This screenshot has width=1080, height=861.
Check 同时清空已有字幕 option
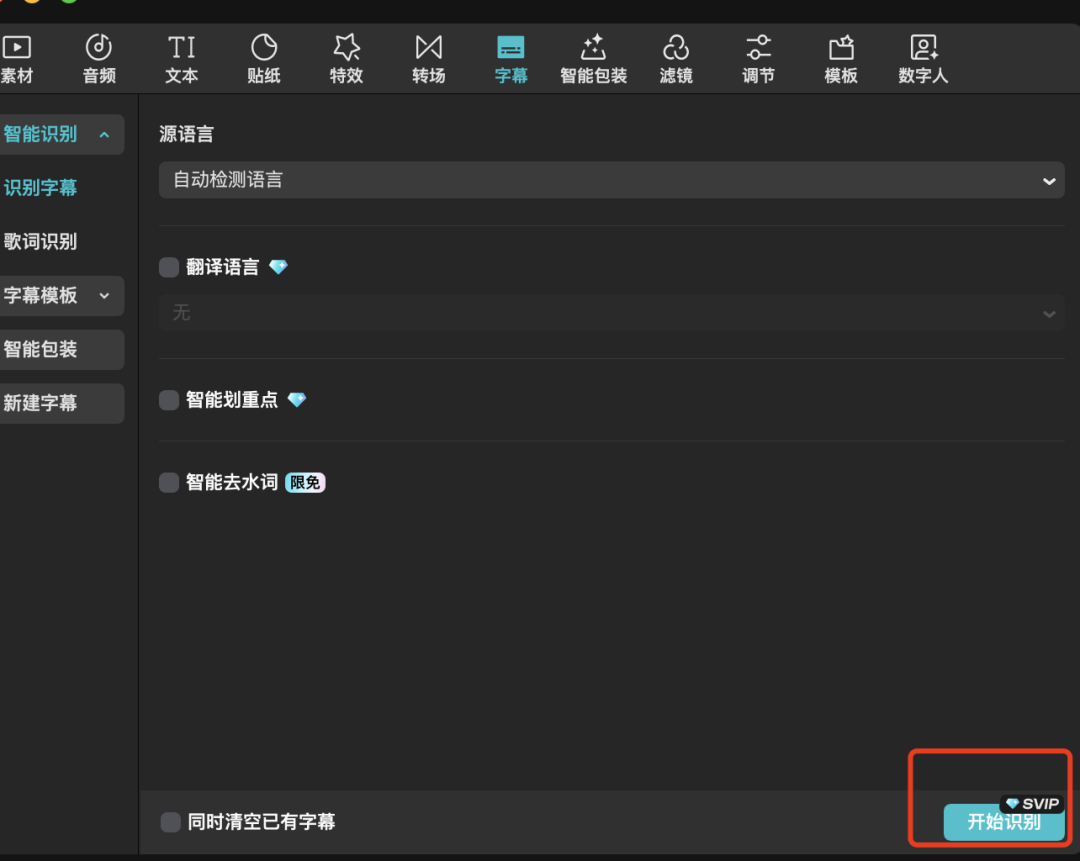click(171, 822)
